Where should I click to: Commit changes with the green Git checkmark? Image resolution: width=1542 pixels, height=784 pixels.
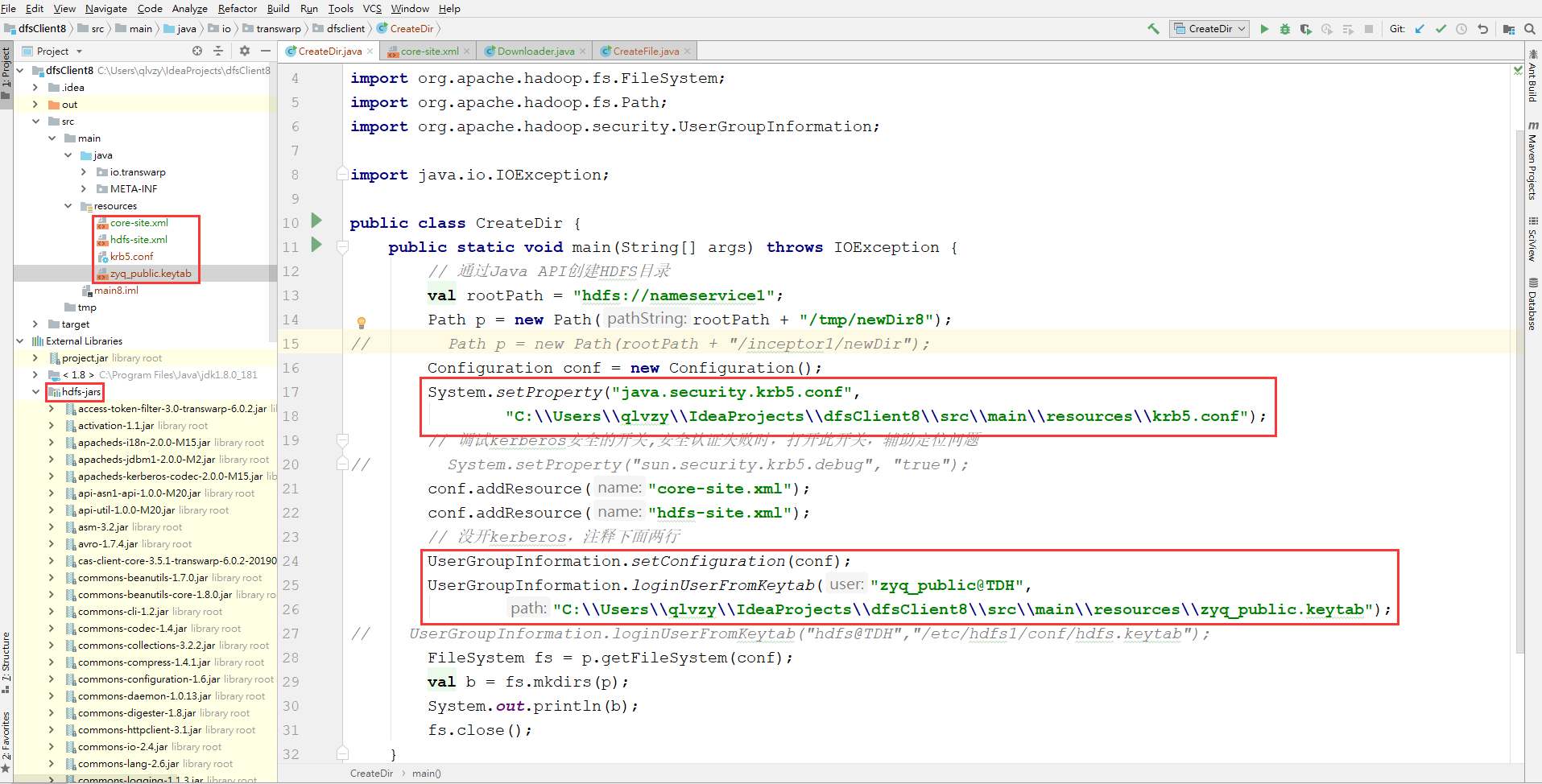1441,29
